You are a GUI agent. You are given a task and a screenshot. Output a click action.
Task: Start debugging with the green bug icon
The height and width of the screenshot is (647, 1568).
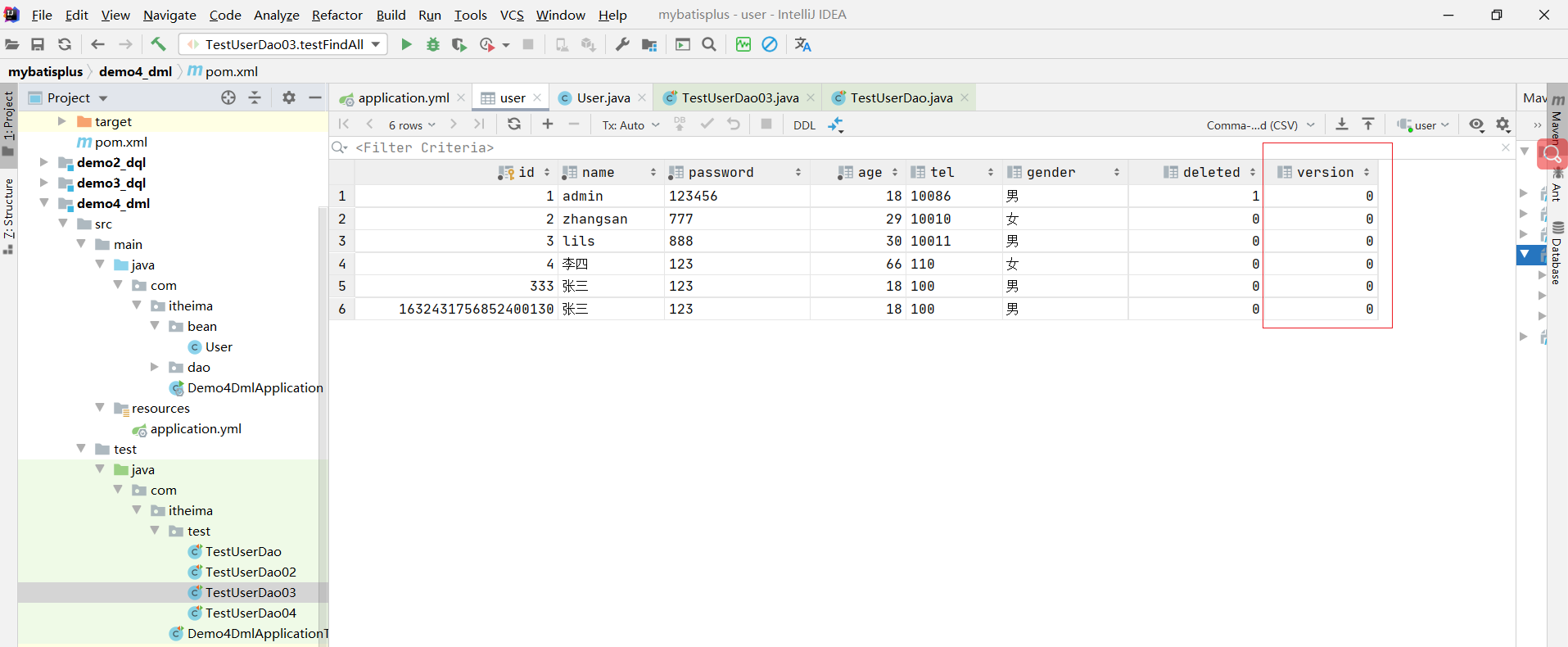click(x=433, y=44)
